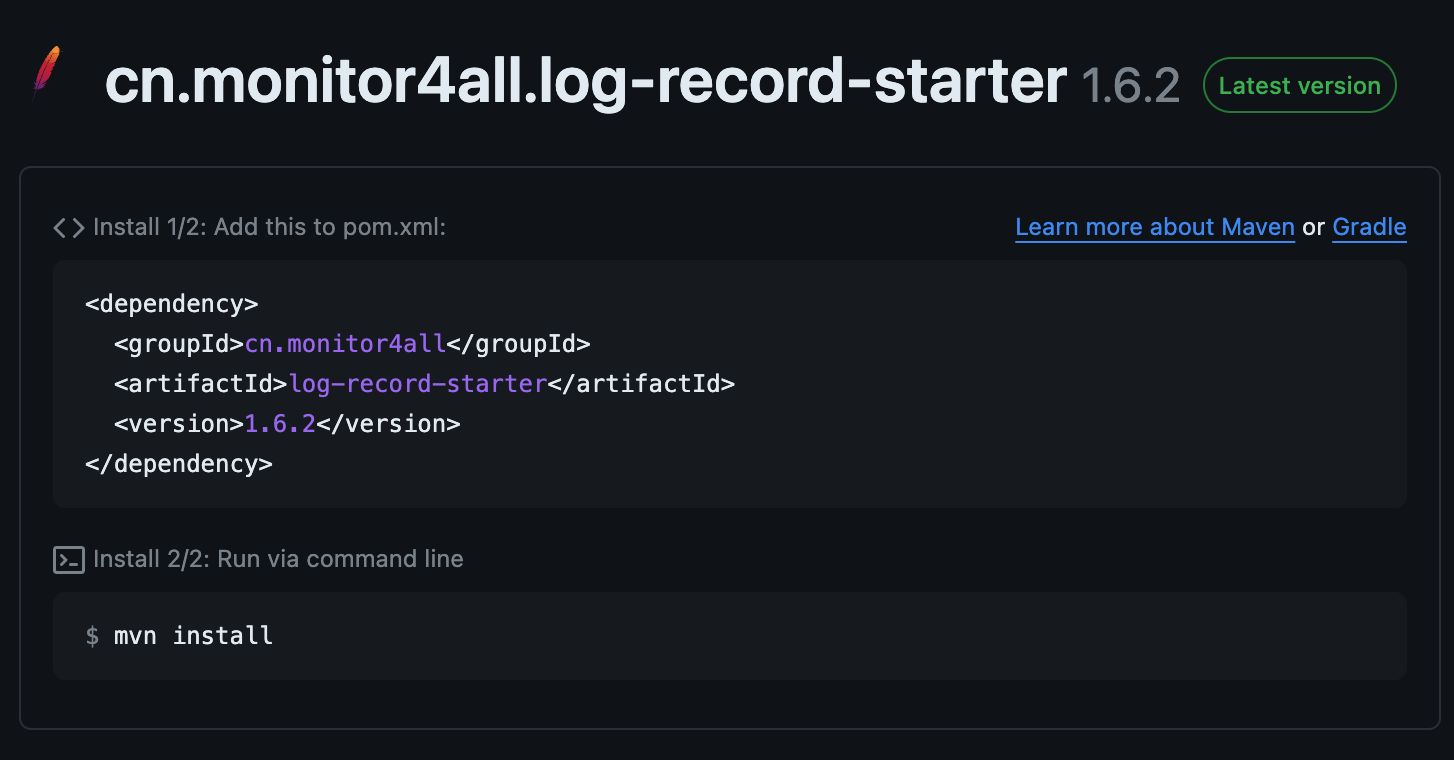
Task: Click the 1.6.2 version number in the header
Action: [x=1130, y=87]
